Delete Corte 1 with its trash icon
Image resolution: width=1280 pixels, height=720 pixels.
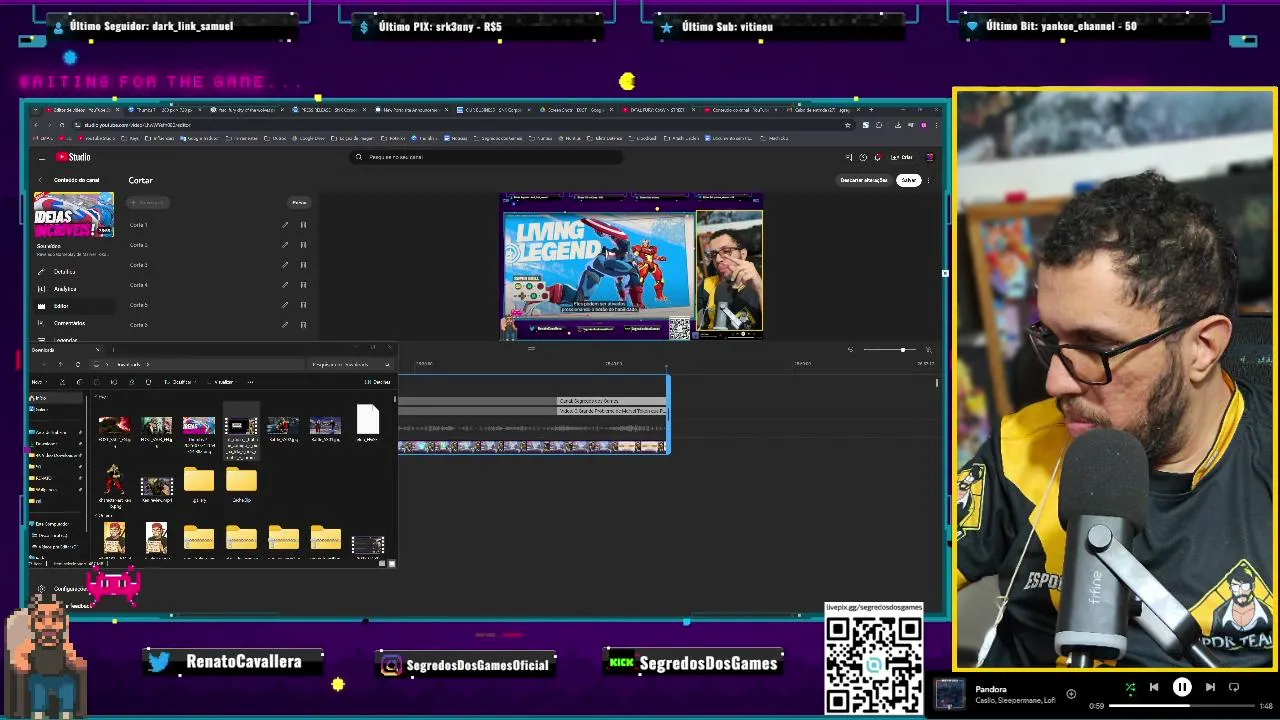tap(303, 225)
